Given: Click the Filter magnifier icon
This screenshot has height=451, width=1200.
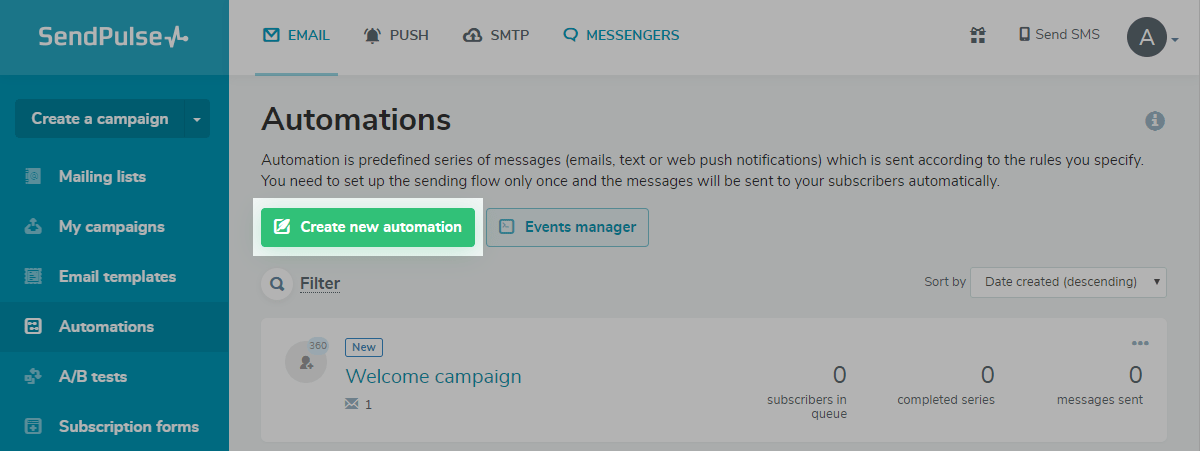Looking at the screenshot, I should pyautogui.click(x=277, y=284).
